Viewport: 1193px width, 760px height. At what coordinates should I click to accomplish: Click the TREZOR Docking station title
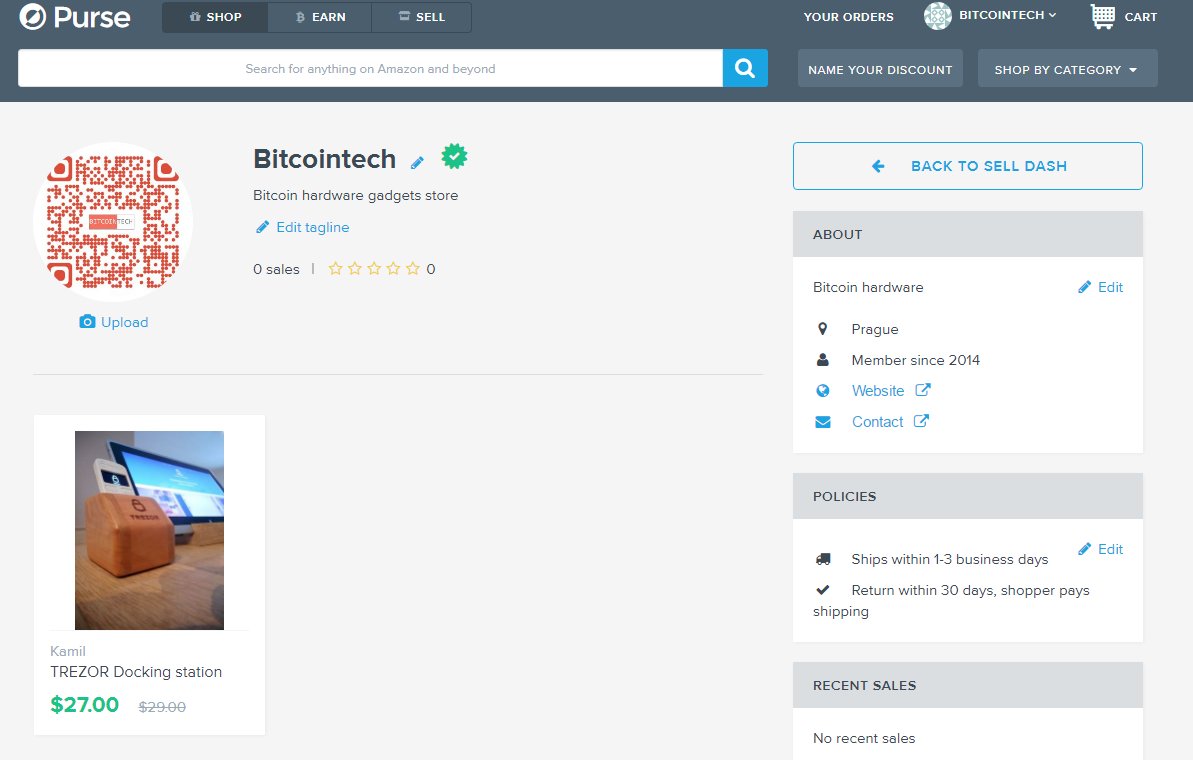[136, 672]
